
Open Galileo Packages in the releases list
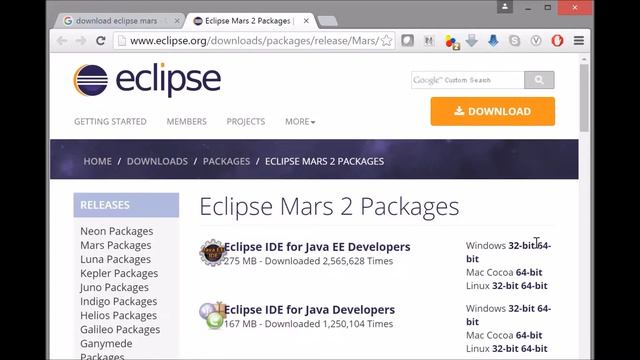[120, 329]
